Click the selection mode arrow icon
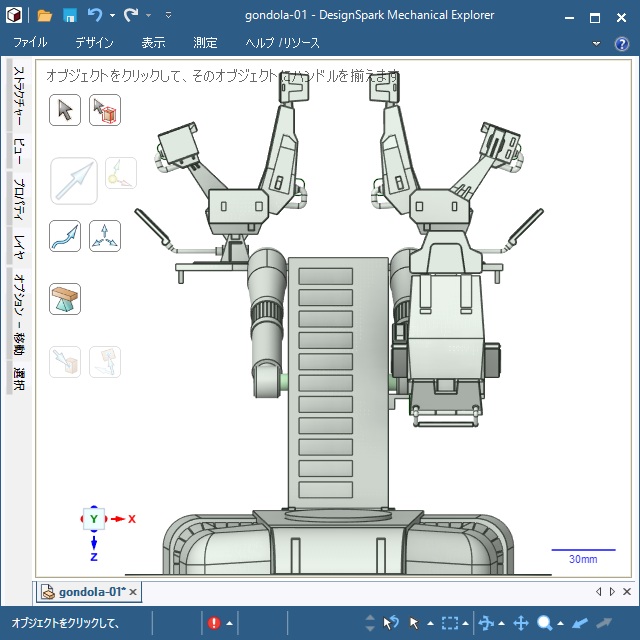The image size is (640, 640). 414,623
